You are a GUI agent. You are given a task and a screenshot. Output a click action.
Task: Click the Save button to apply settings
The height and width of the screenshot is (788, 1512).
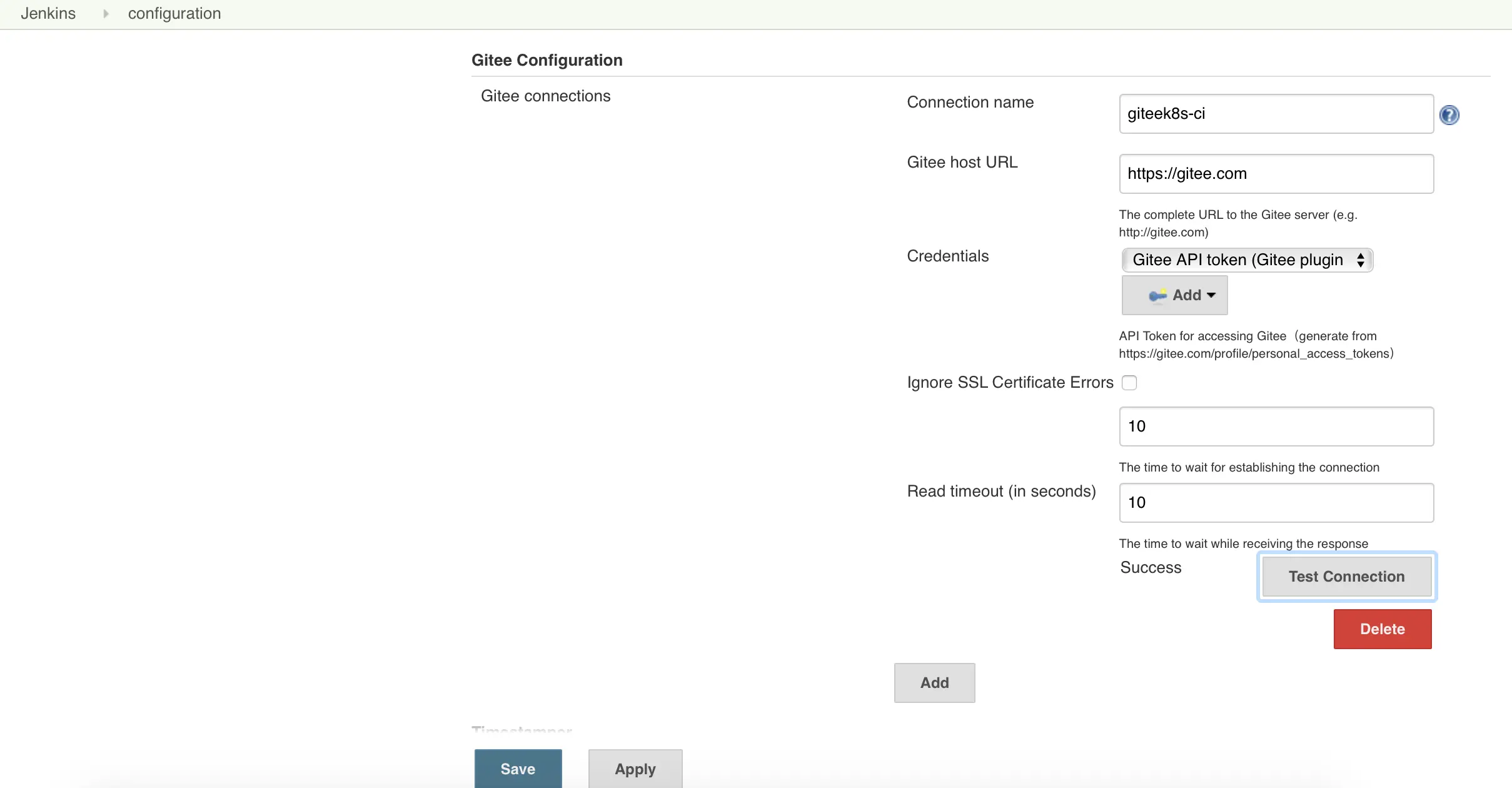tap(518, 768)
